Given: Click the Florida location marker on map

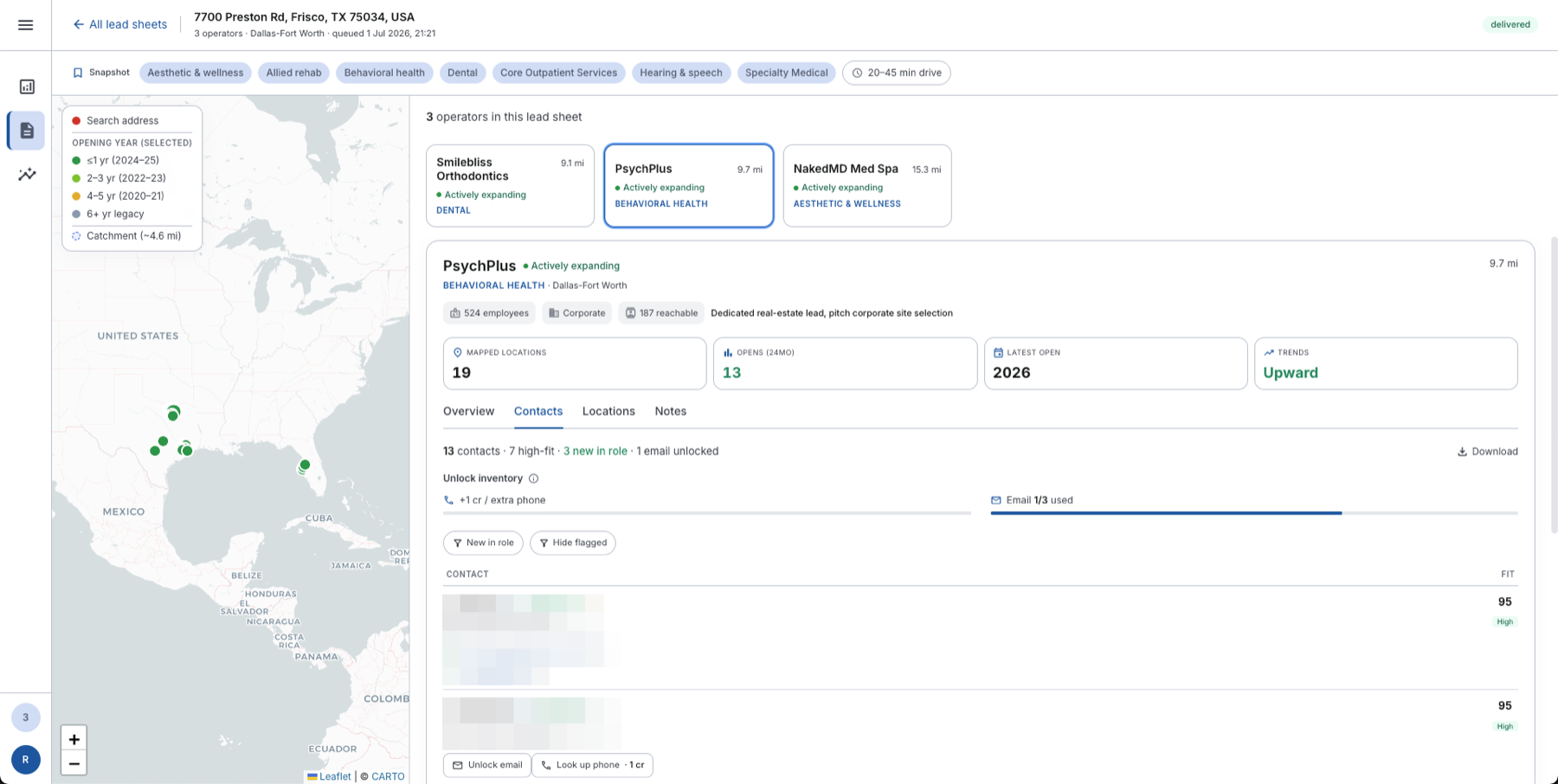Looking at the screenshot, I should 305,466.
